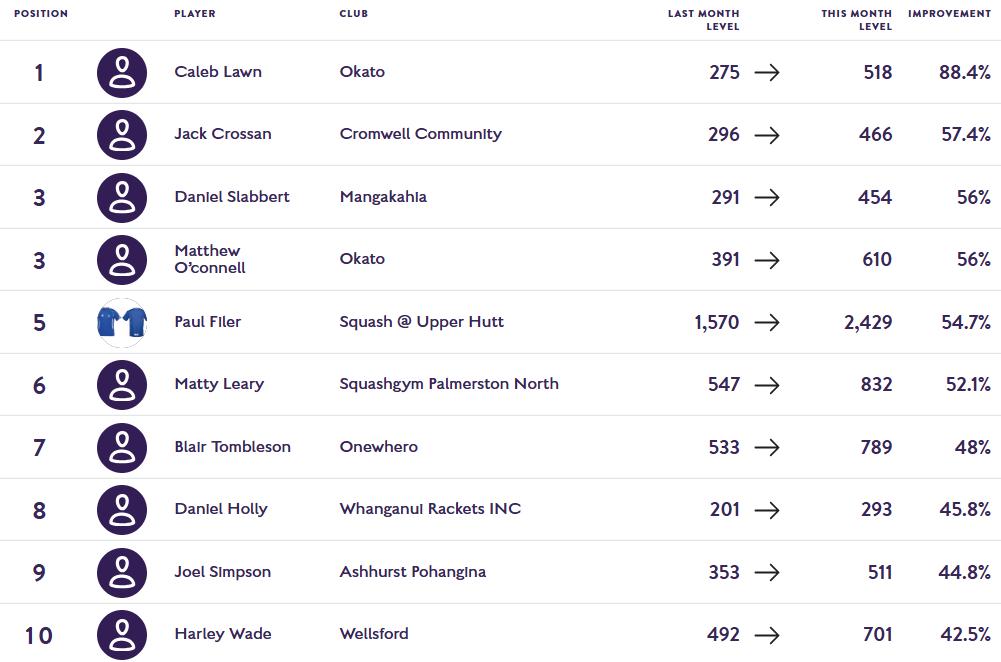The image size is (1001, 662).
Task: Click Daniel Slabbert's profile avatar
Action: (x=122, y=198)
